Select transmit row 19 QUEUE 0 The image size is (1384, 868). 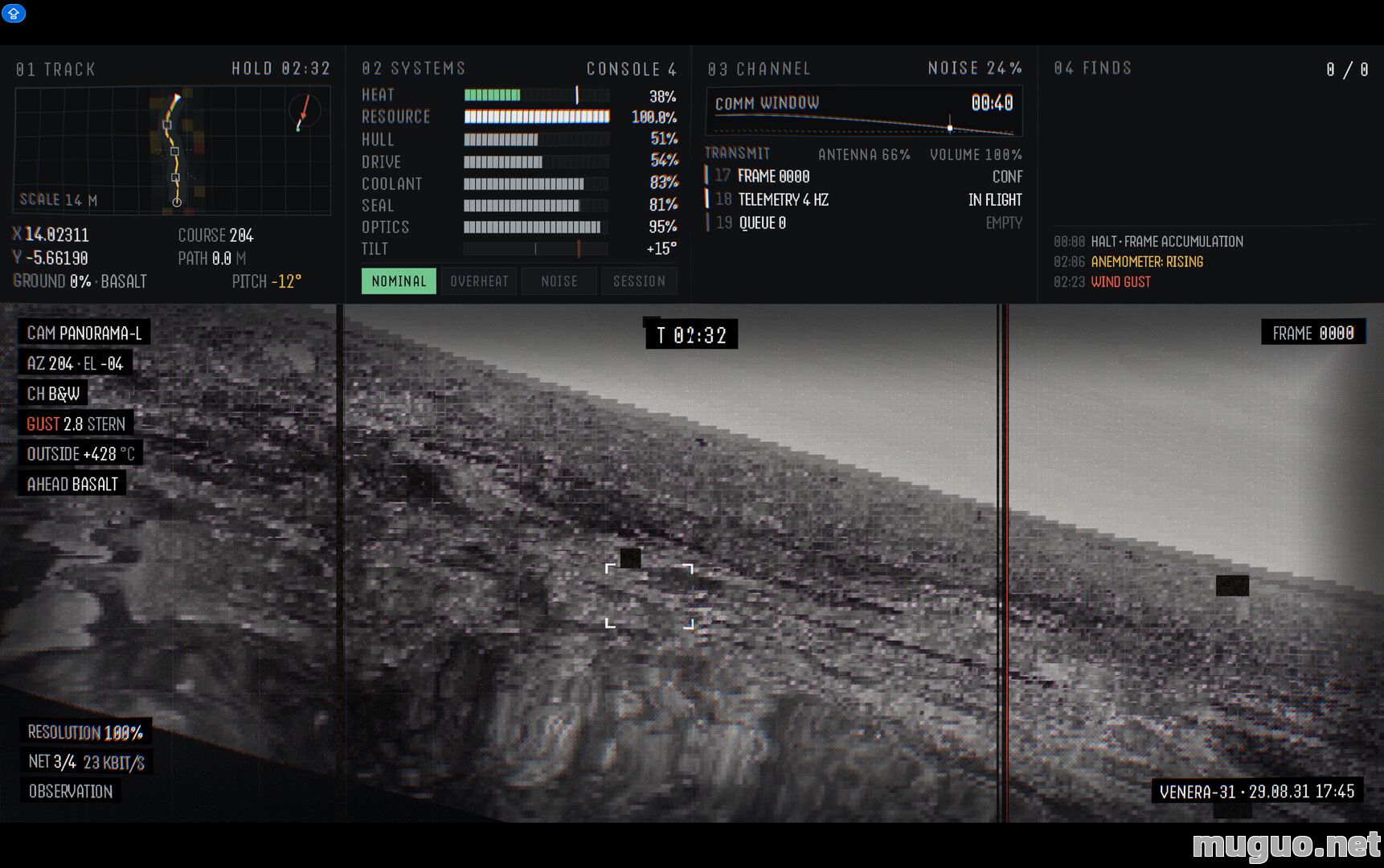pos(864,223)
